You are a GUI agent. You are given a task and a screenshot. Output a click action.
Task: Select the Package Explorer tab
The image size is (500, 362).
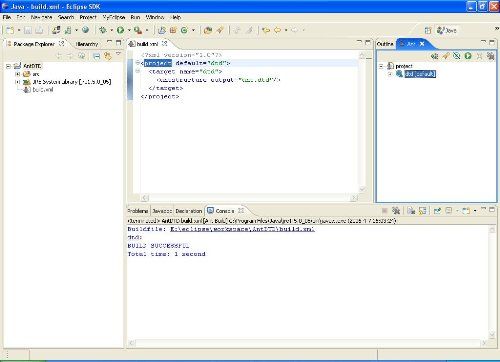(x=34, y=44)
